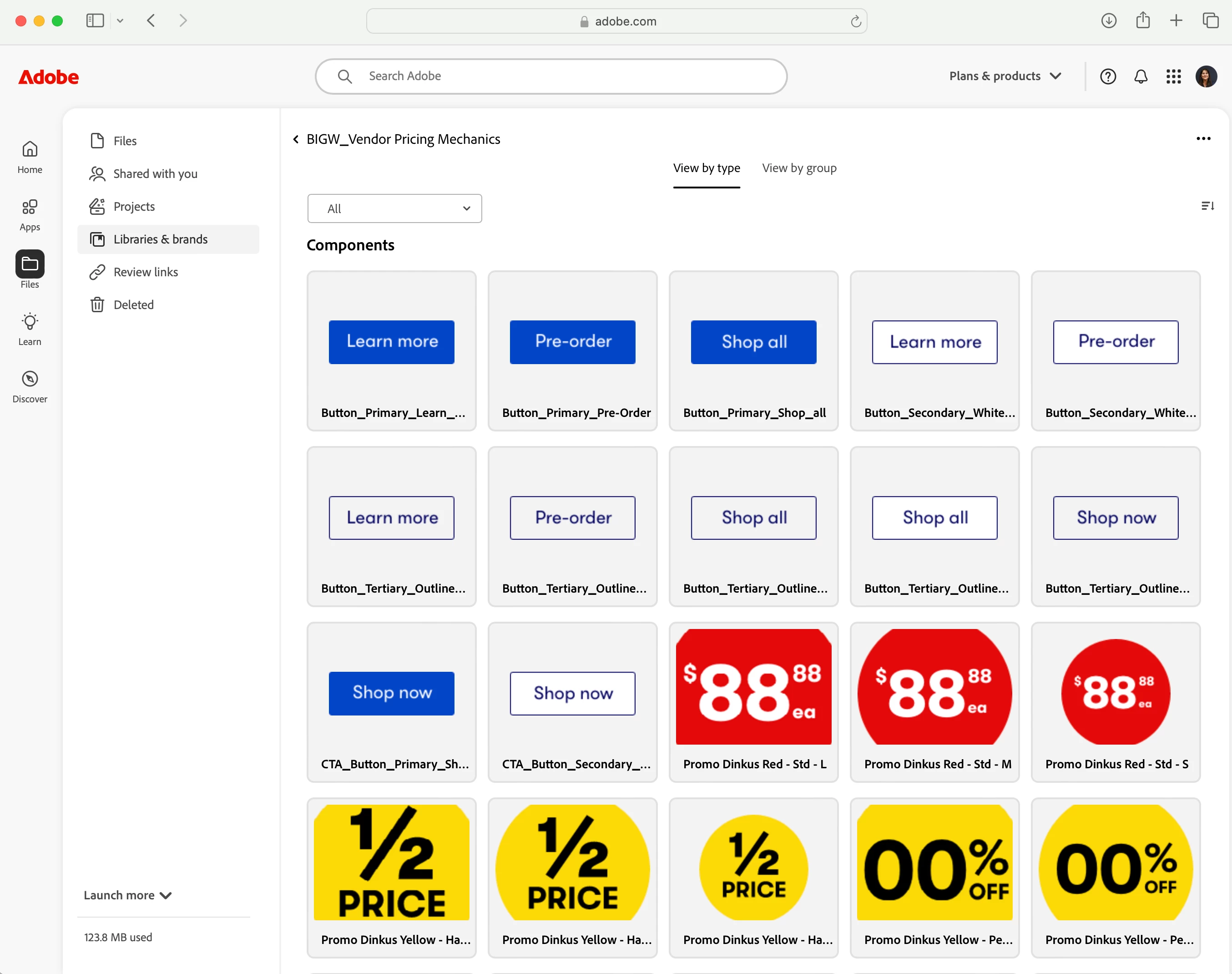Expand the Launch more section
Viewport: 1232px width, 974px height.
(127, 895)
